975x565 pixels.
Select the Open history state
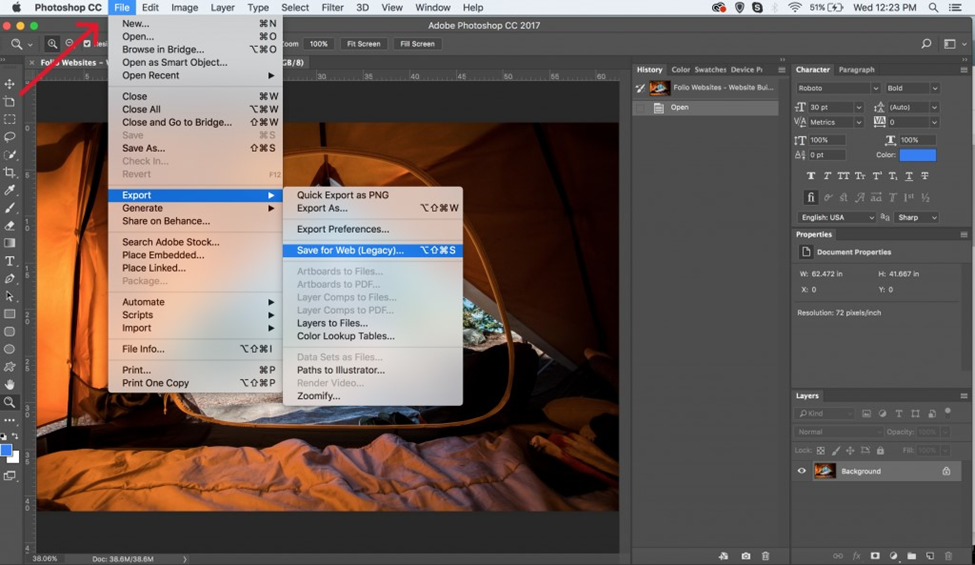click(679, 107)
